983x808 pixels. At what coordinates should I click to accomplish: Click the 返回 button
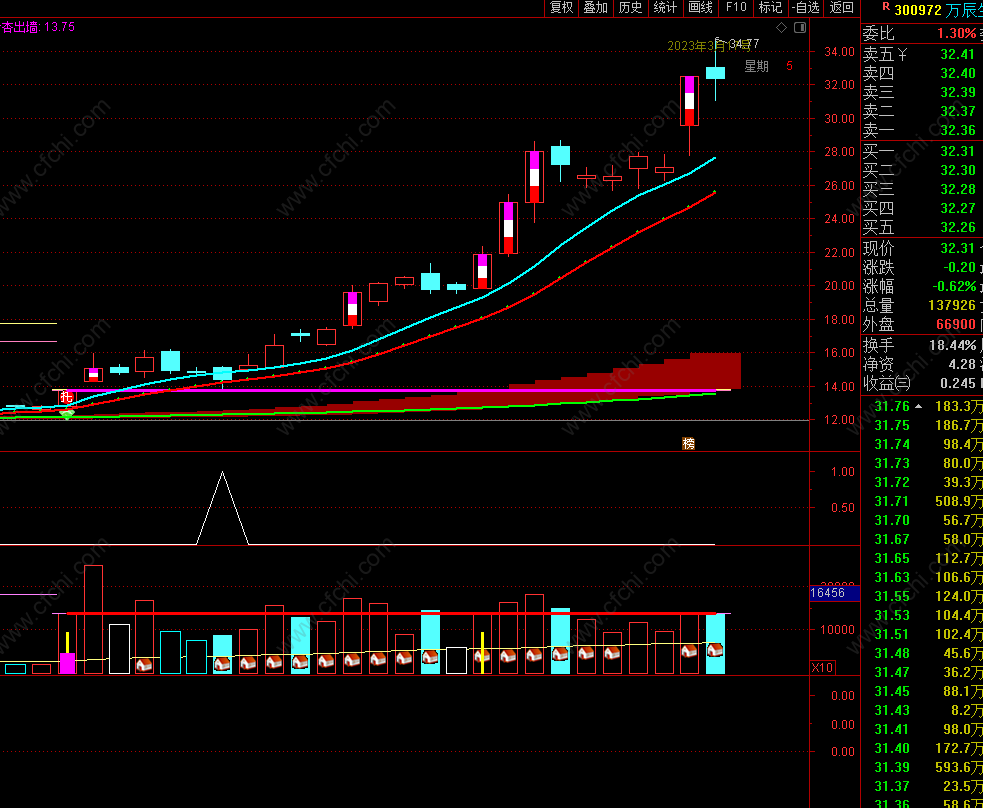click(841, 8)
